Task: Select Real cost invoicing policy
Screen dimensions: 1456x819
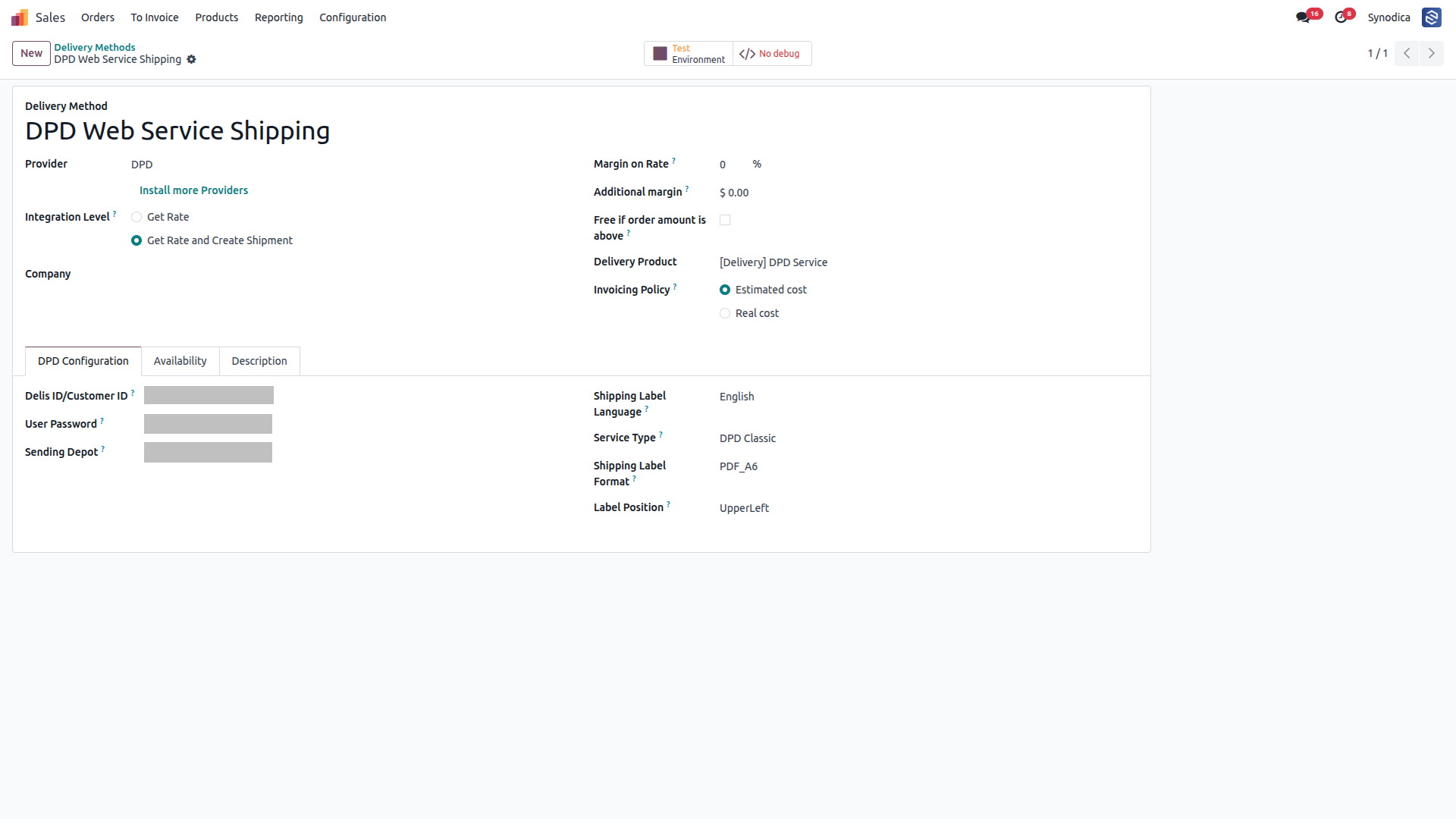Action: pyautogui.click(x=725, y=313)
